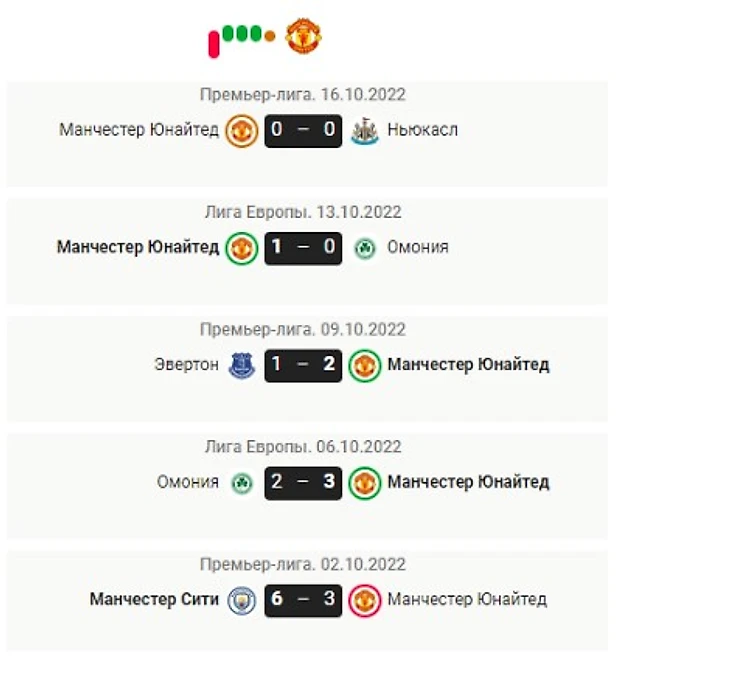Image resolution: width=730 pixels, height=674 pixels.
Task: Open the 1 – 2 Everton match score
Action: coord(303,365)
